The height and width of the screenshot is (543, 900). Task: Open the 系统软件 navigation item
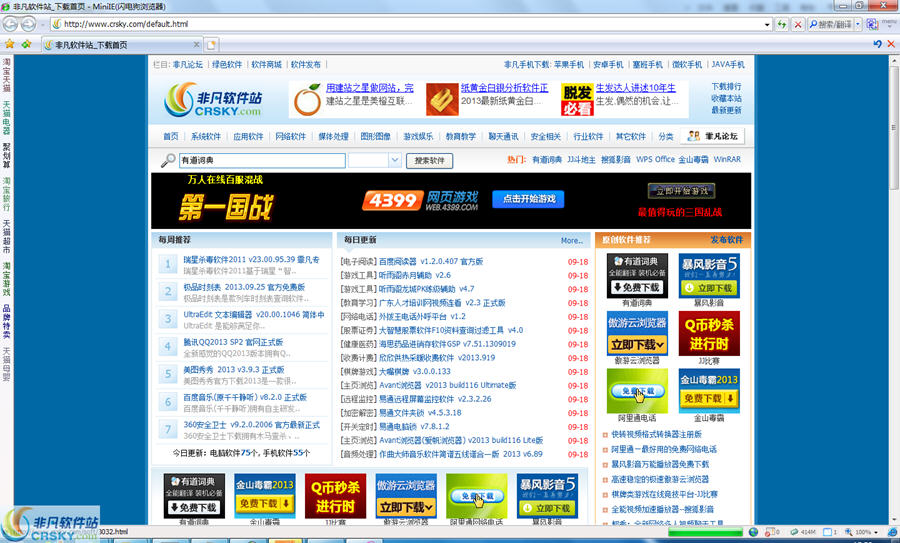point(205,136)
